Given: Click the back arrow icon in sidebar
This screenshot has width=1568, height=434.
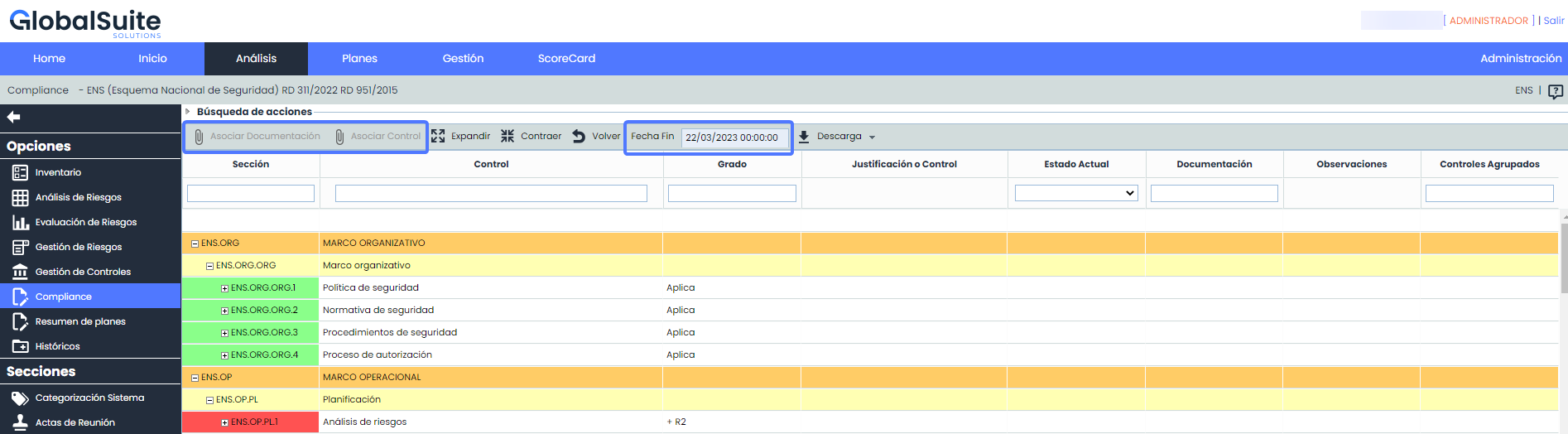Looking at the screenshot, I should (13, 118).
